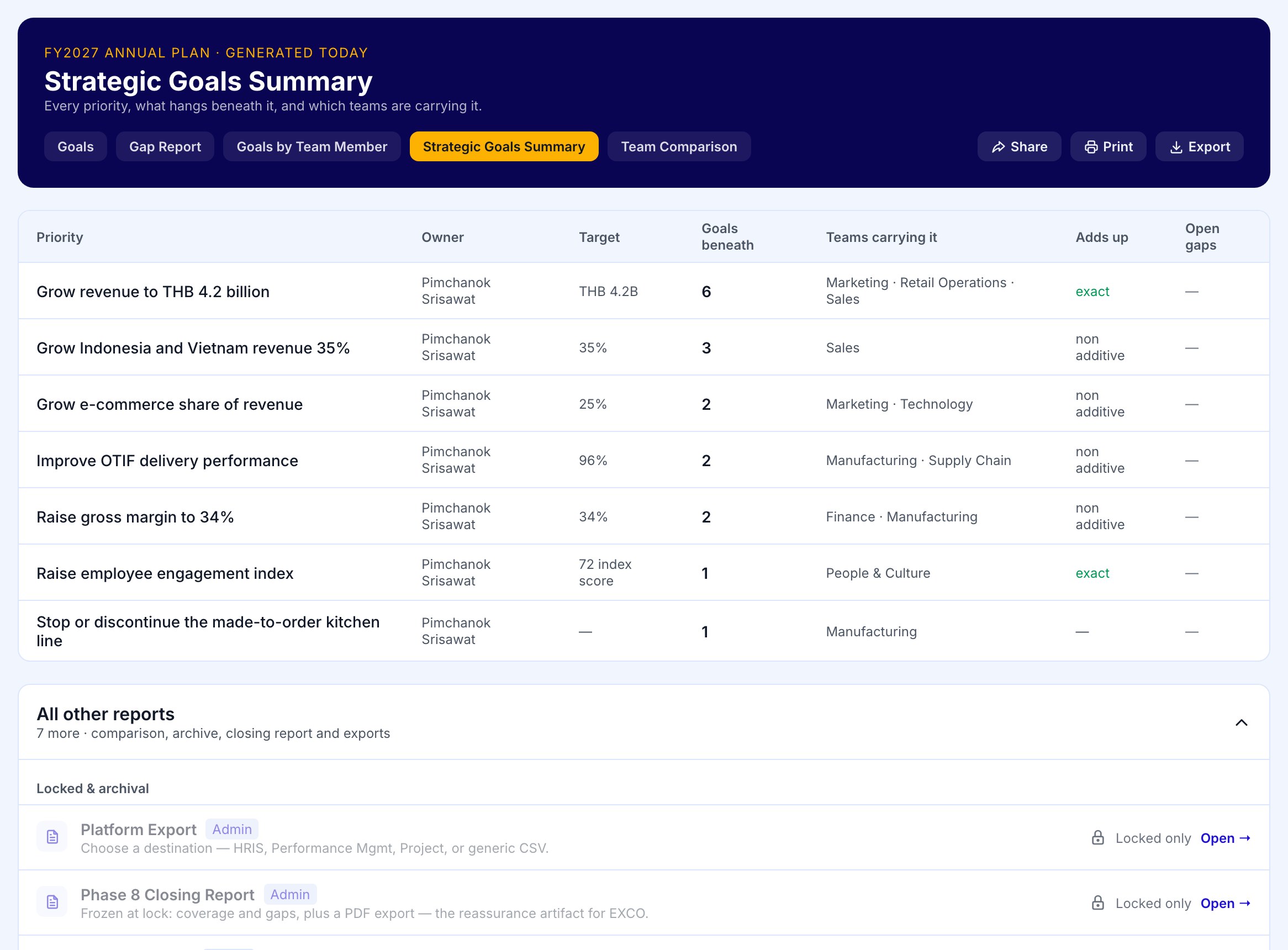Select Goals by Team Member tab
This screenshot has width=1288, height=950.
point(312,146)
